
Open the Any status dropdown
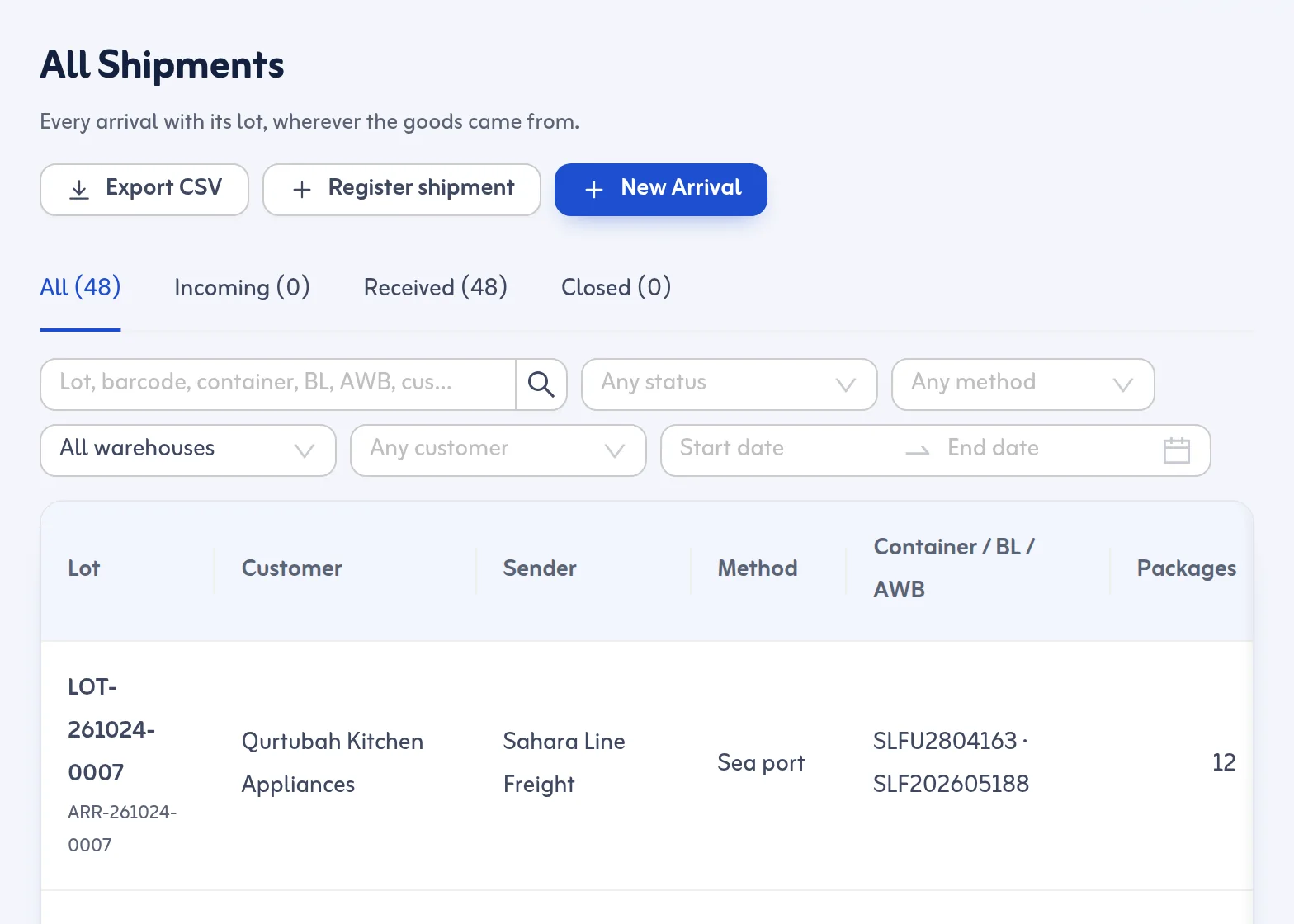tap(730, 384)
